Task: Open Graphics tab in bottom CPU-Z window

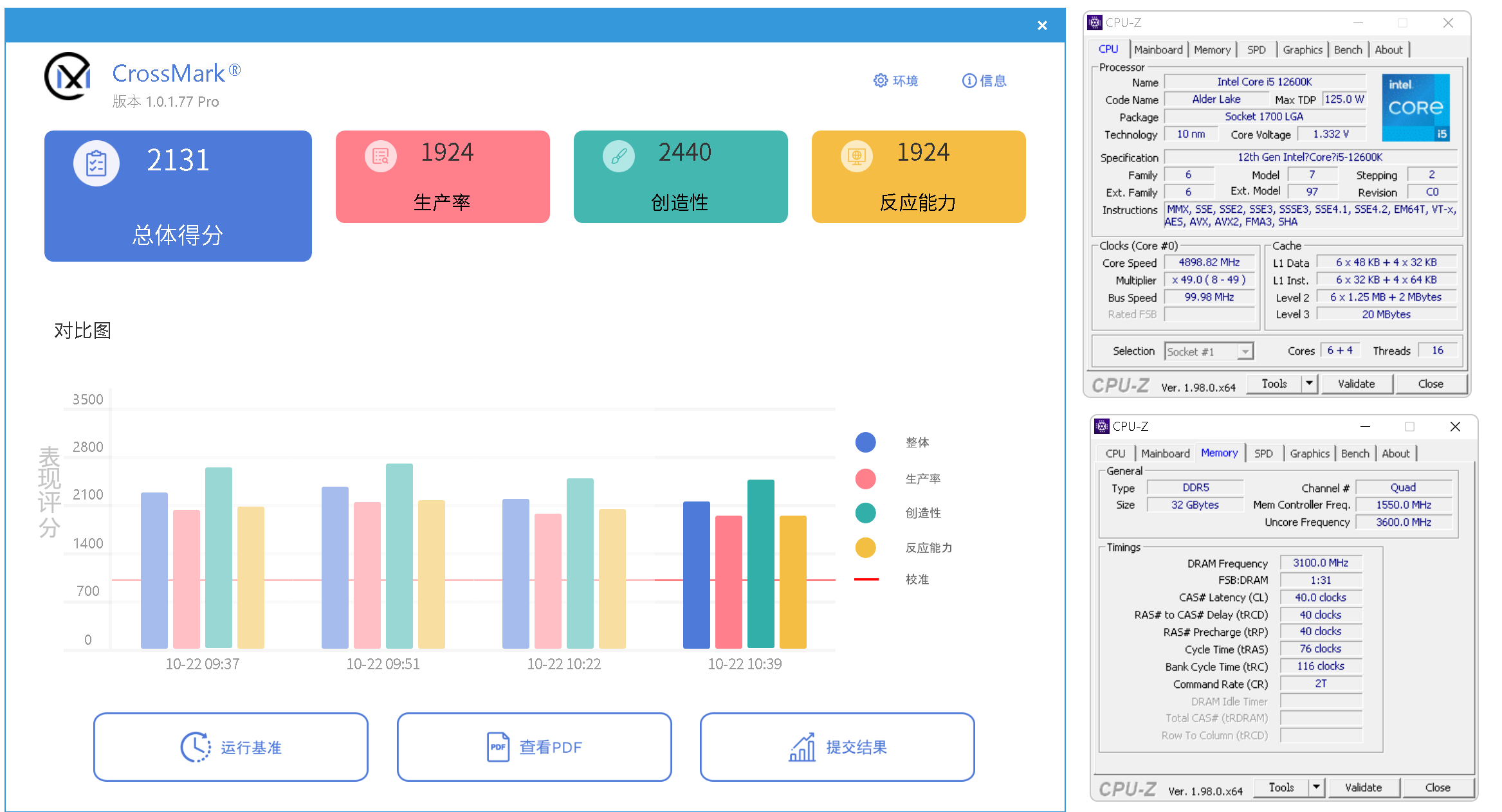Action: 1310,453
